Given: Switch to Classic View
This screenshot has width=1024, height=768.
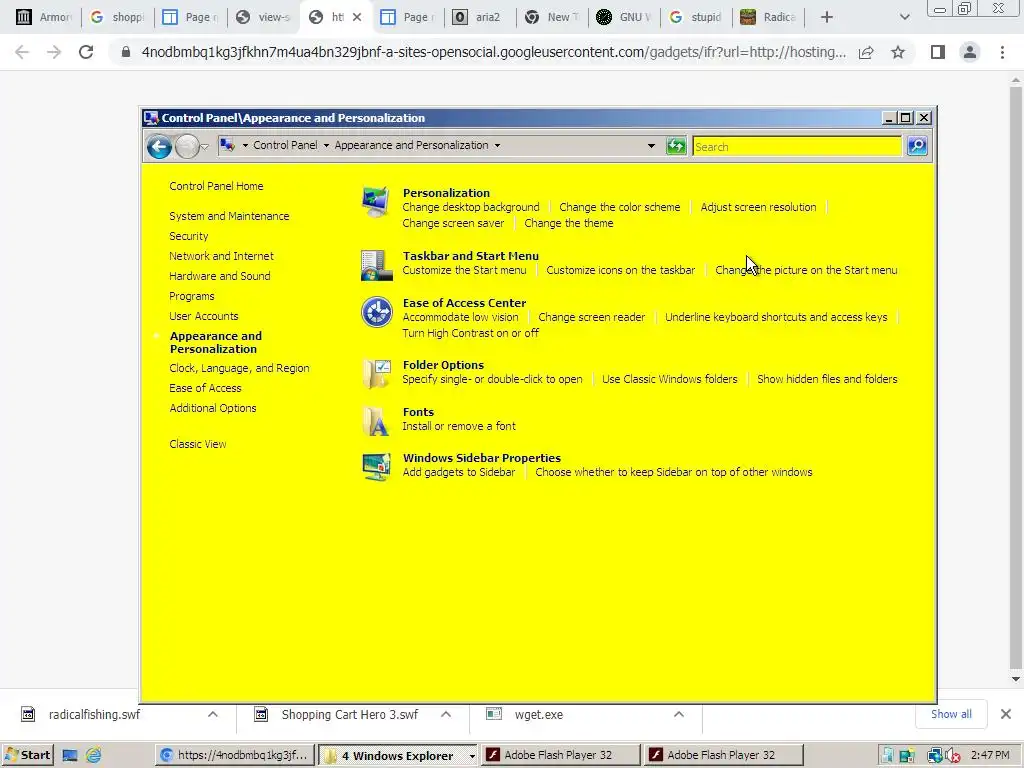Looking at the screenshot, I should click(x=198, y=444).
